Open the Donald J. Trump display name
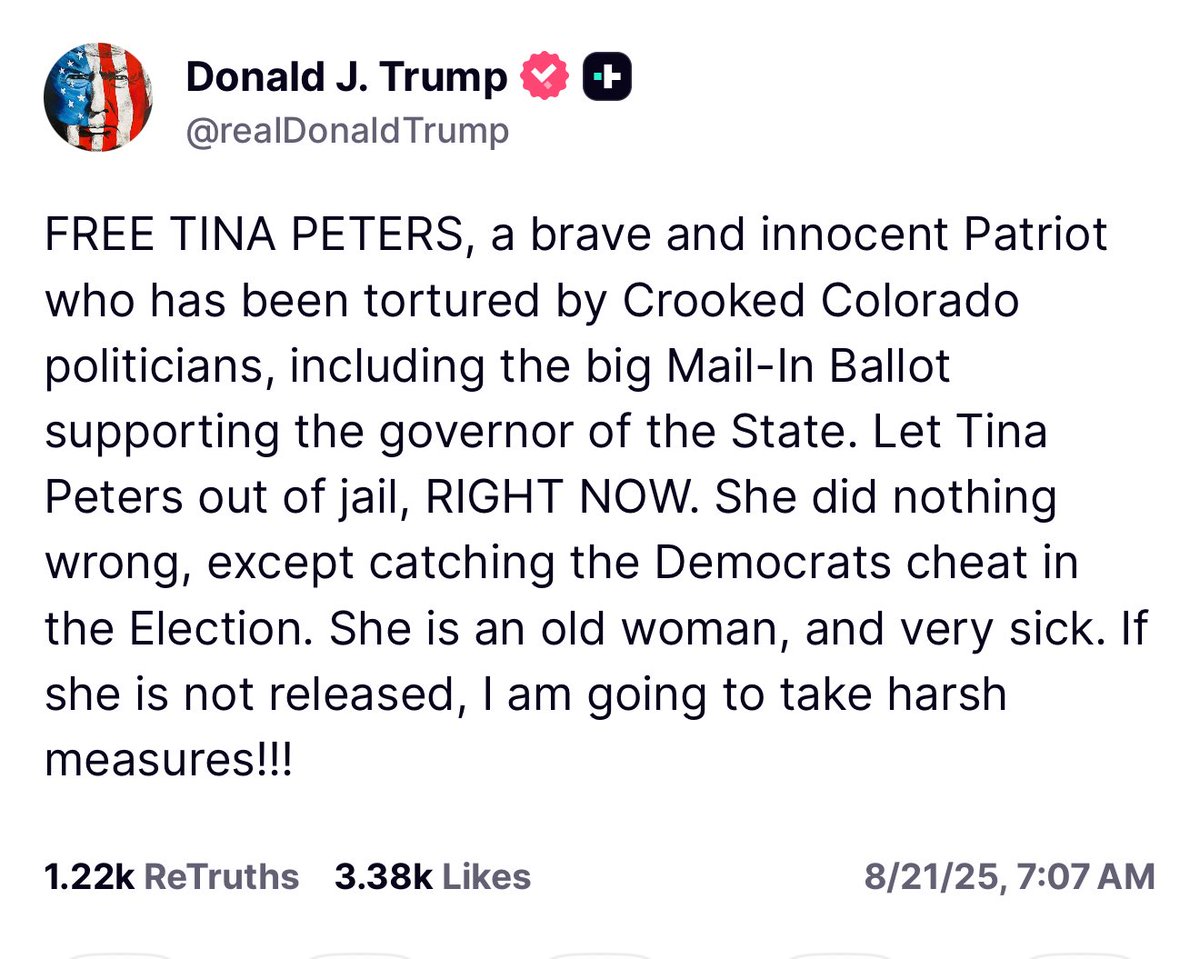The height and width of the screenshot is (959, 1200). (347, 77)
